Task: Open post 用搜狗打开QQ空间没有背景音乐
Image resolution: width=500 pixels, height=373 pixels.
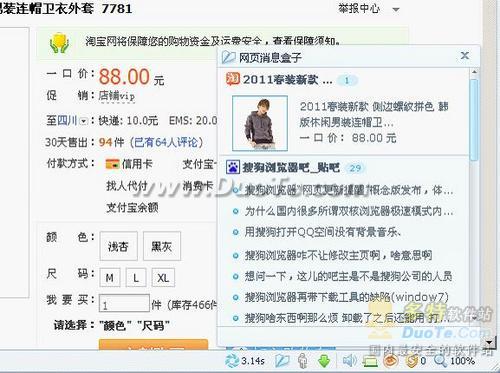Action: coord(322,232)
